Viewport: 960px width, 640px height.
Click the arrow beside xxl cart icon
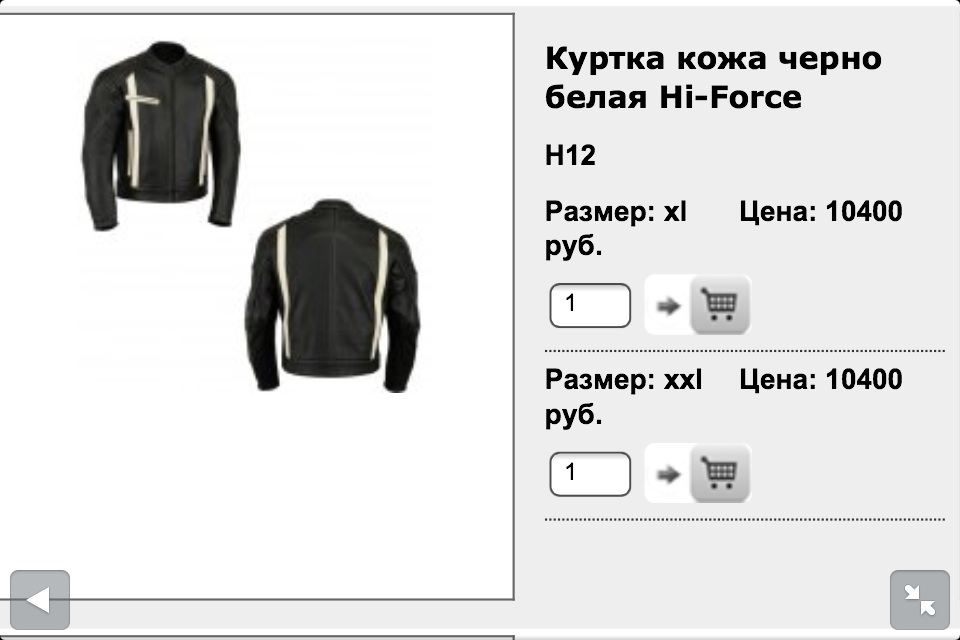coord(668,474)
